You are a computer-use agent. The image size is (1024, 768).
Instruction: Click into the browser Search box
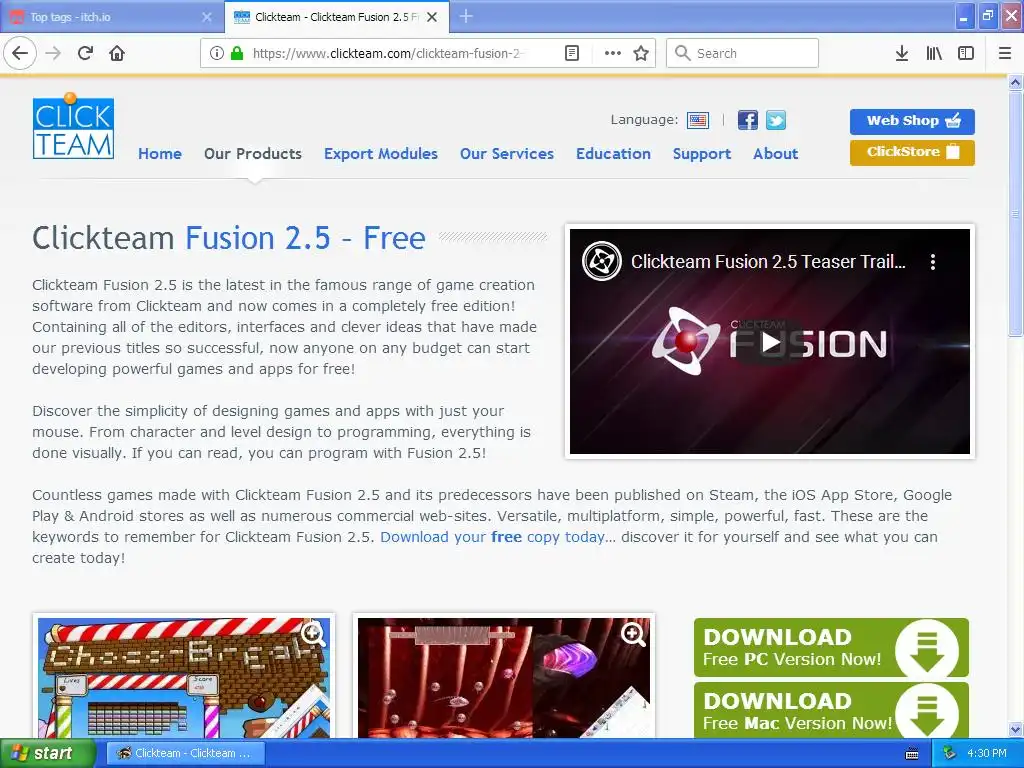pos(743,53)
